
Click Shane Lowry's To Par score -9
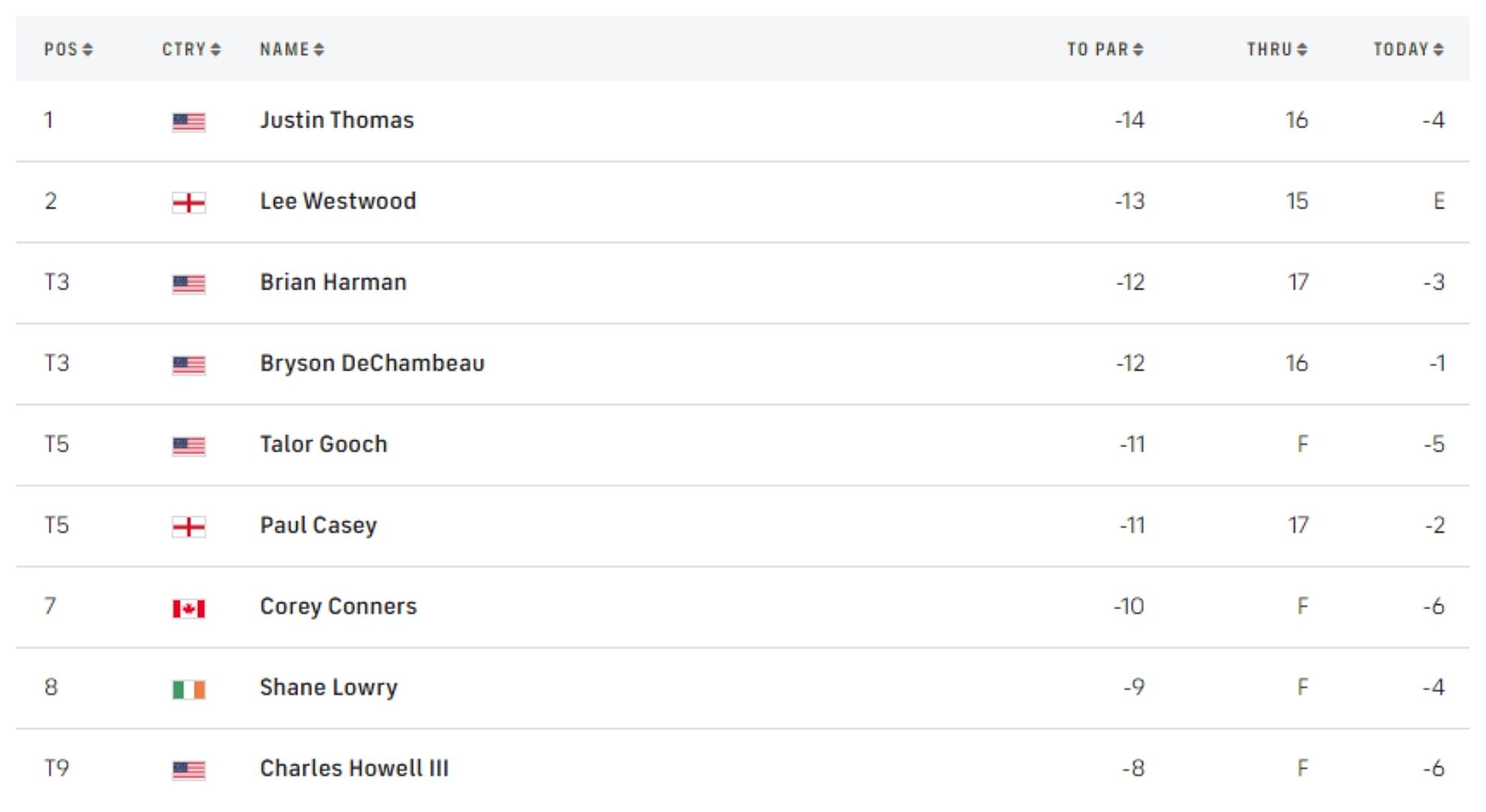pos(1134,687)
